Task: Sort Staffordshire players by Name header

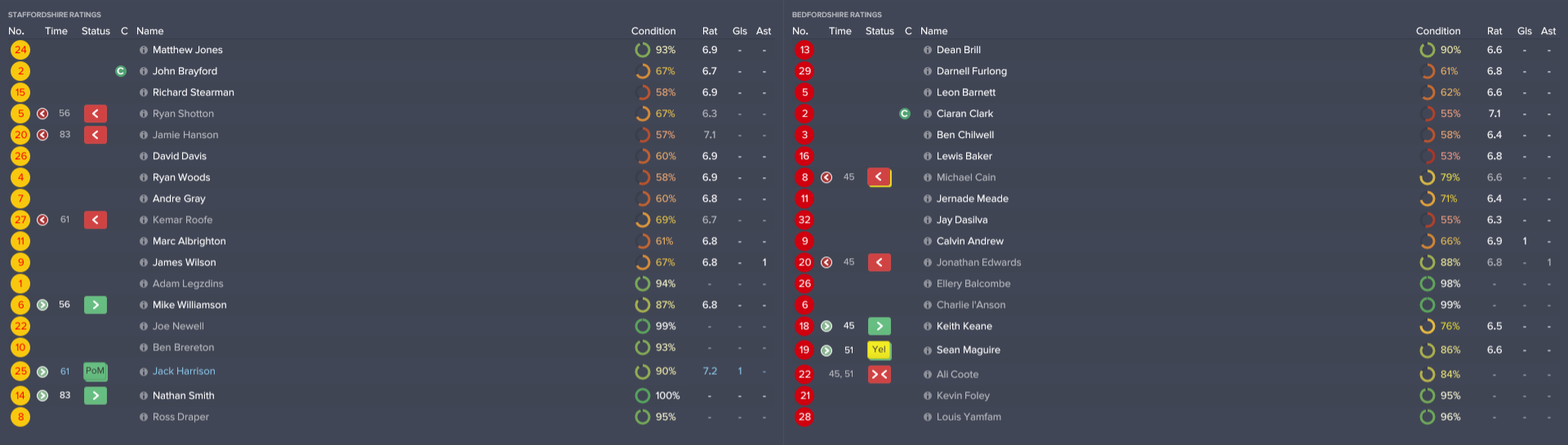Action: (x=149, y=31)
